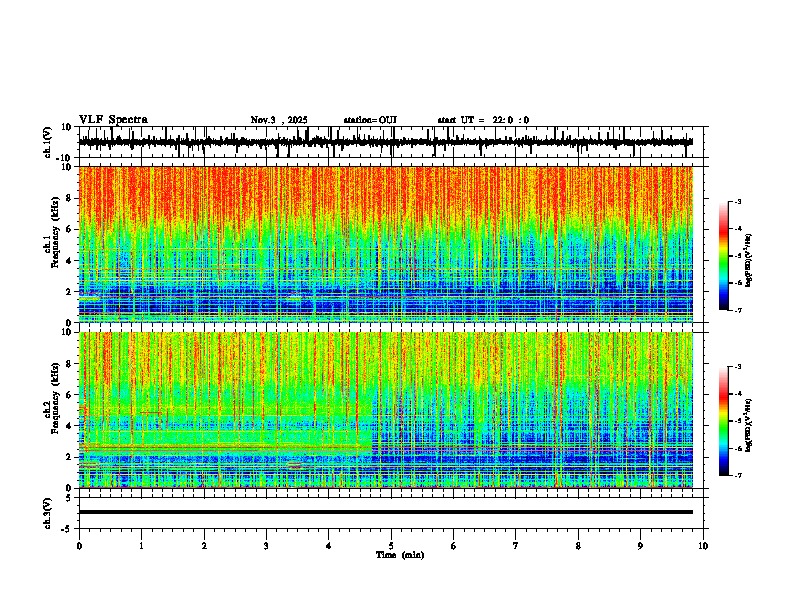This screenshot has height=612, width=792.
Task: Click the "-3" value on the ch.1 colorbar
Action: (737, 202)
